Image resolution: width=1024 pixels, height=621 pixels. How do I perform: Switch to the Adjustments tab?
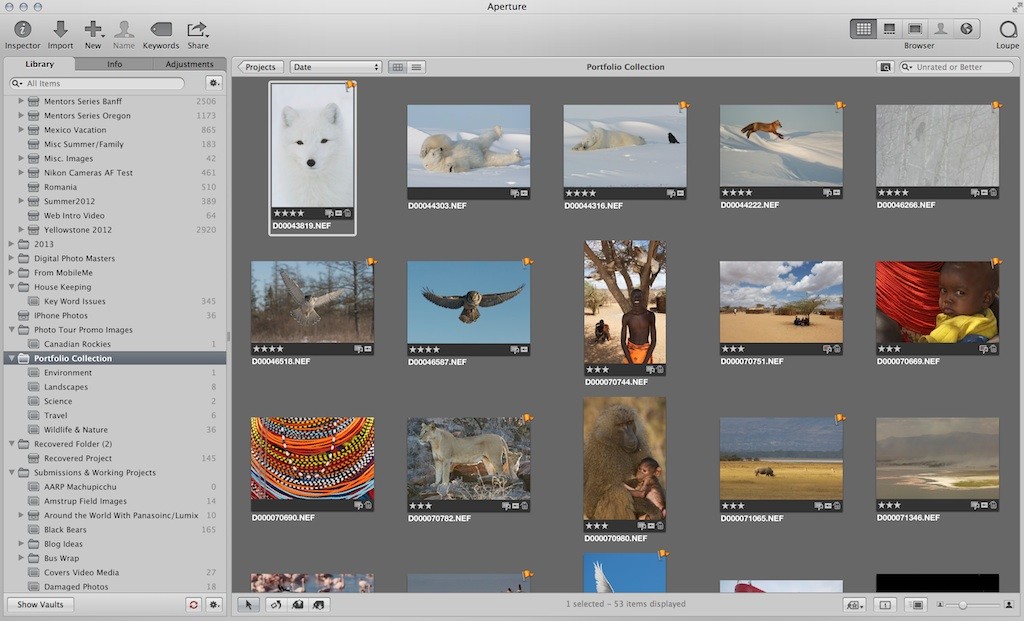pyautogui.click(x=189, y=64)
